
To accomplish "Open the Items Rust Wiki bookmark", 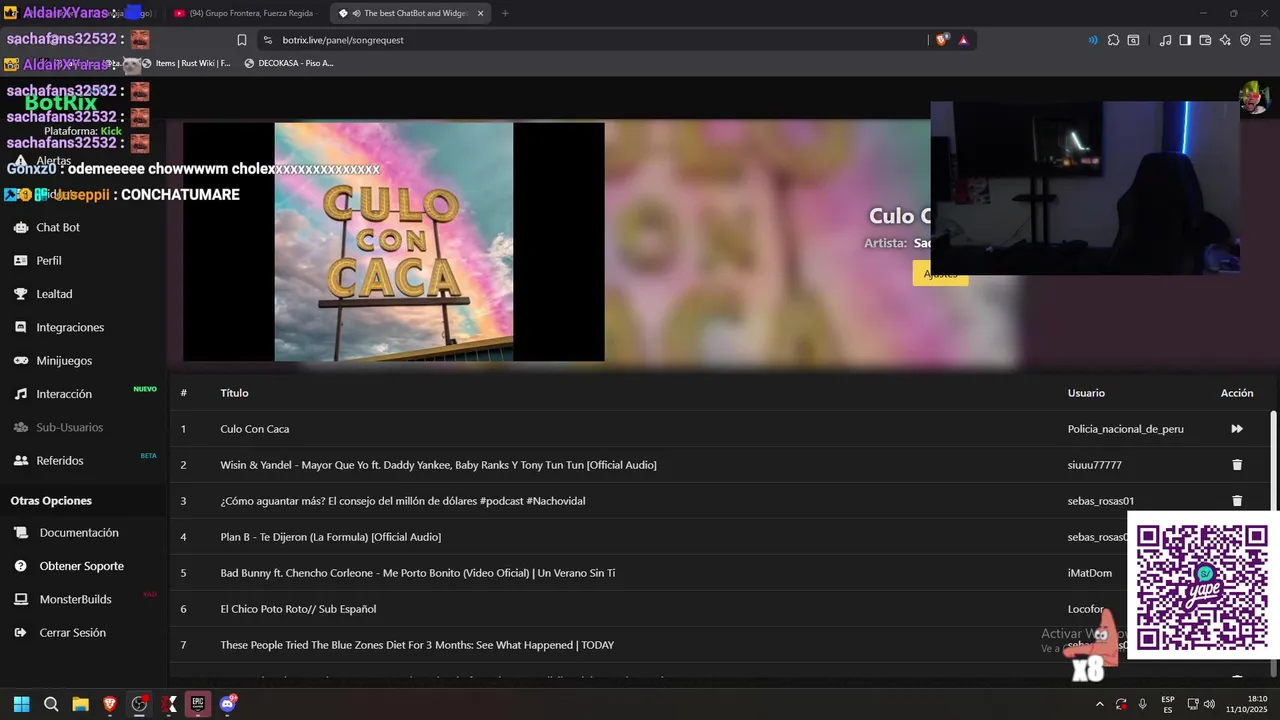I will [186, 63].
